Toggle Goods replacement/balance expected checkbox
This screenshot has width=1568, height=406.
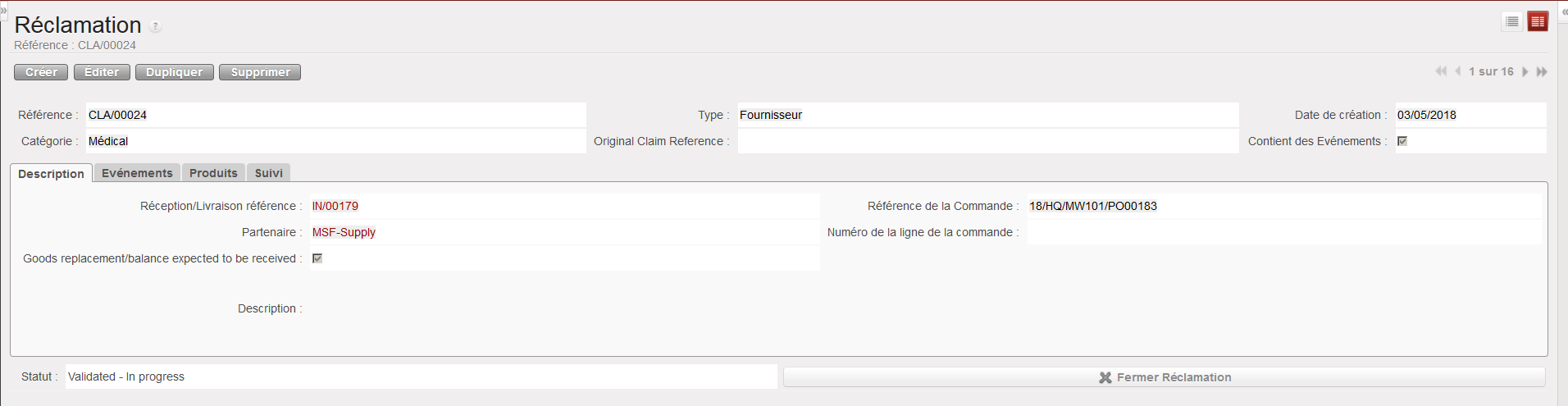click(x=317, y=258)
